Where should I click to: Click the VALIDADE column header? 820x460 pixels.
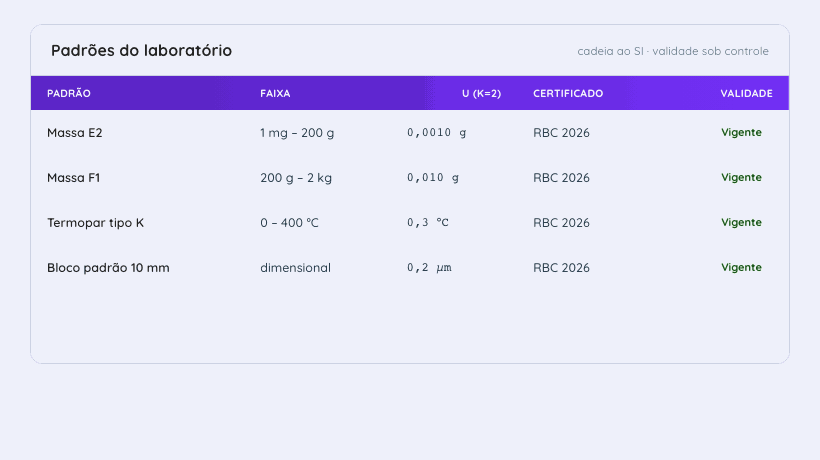(746, 94)
